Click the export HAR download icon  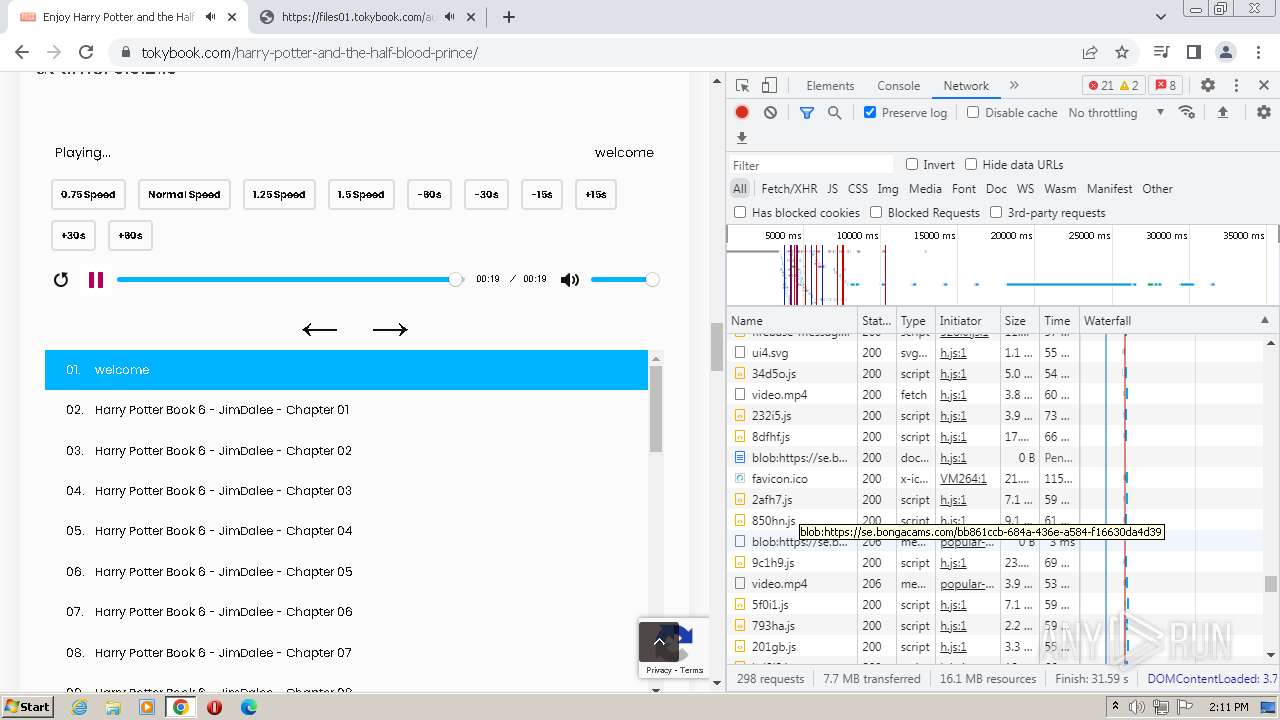(x=742, y=138)
